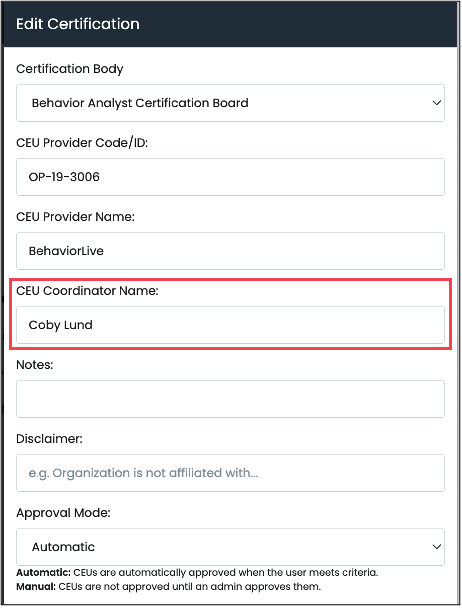462x608 pixels.
Task: Click the Certification Body label
Action: [70, 69]
